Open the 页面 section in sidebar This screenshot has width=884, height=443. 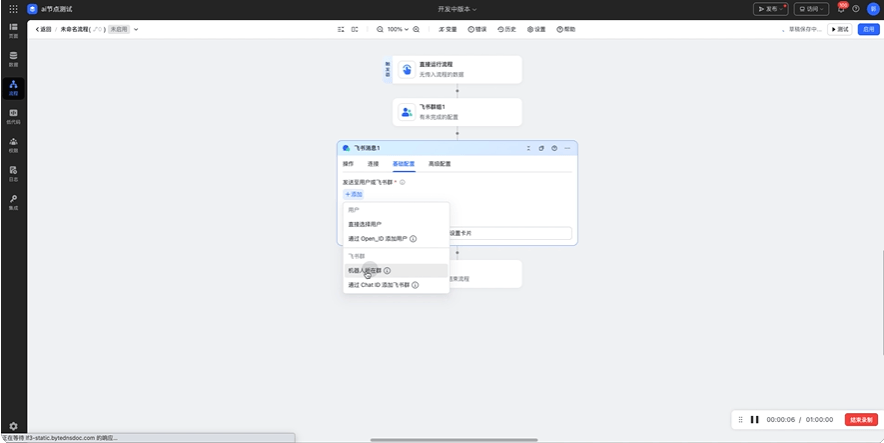pos(13,30)
